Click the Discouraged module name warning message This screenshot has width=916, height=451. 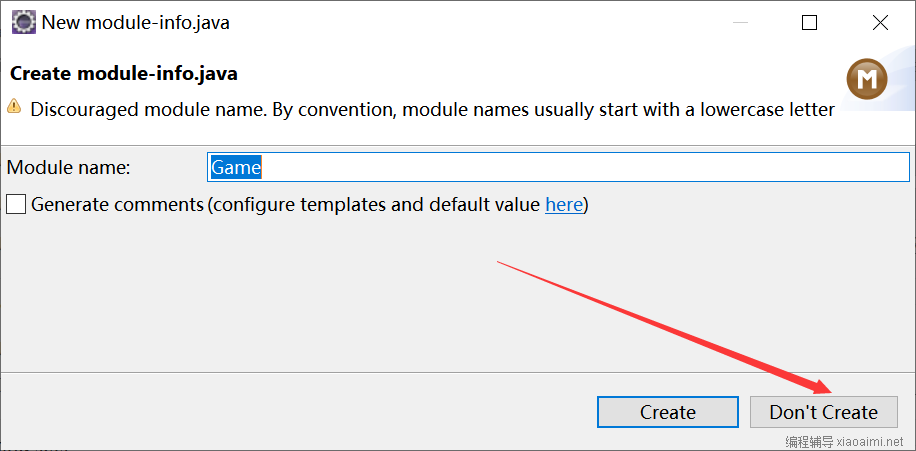pyautogui.click(x=432, y=109)
